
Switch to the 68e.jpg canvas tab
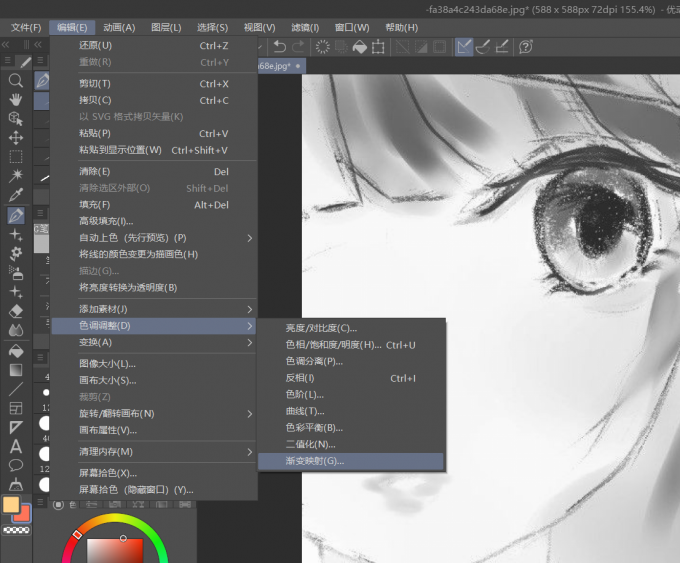[x=281, y=66]
